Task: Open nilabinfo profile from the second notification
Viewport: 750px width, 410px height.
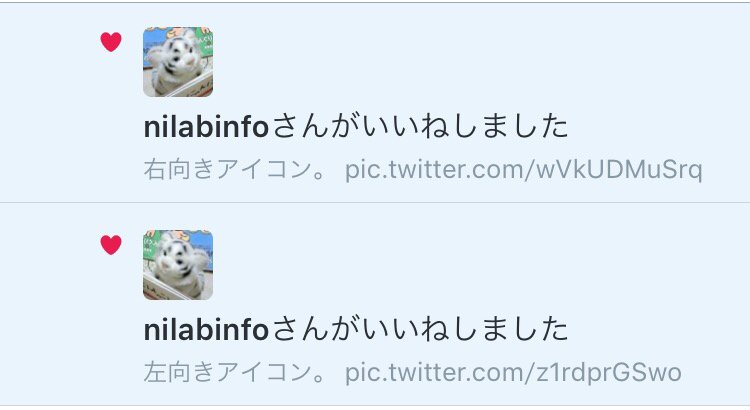Action: pos(206,330)
